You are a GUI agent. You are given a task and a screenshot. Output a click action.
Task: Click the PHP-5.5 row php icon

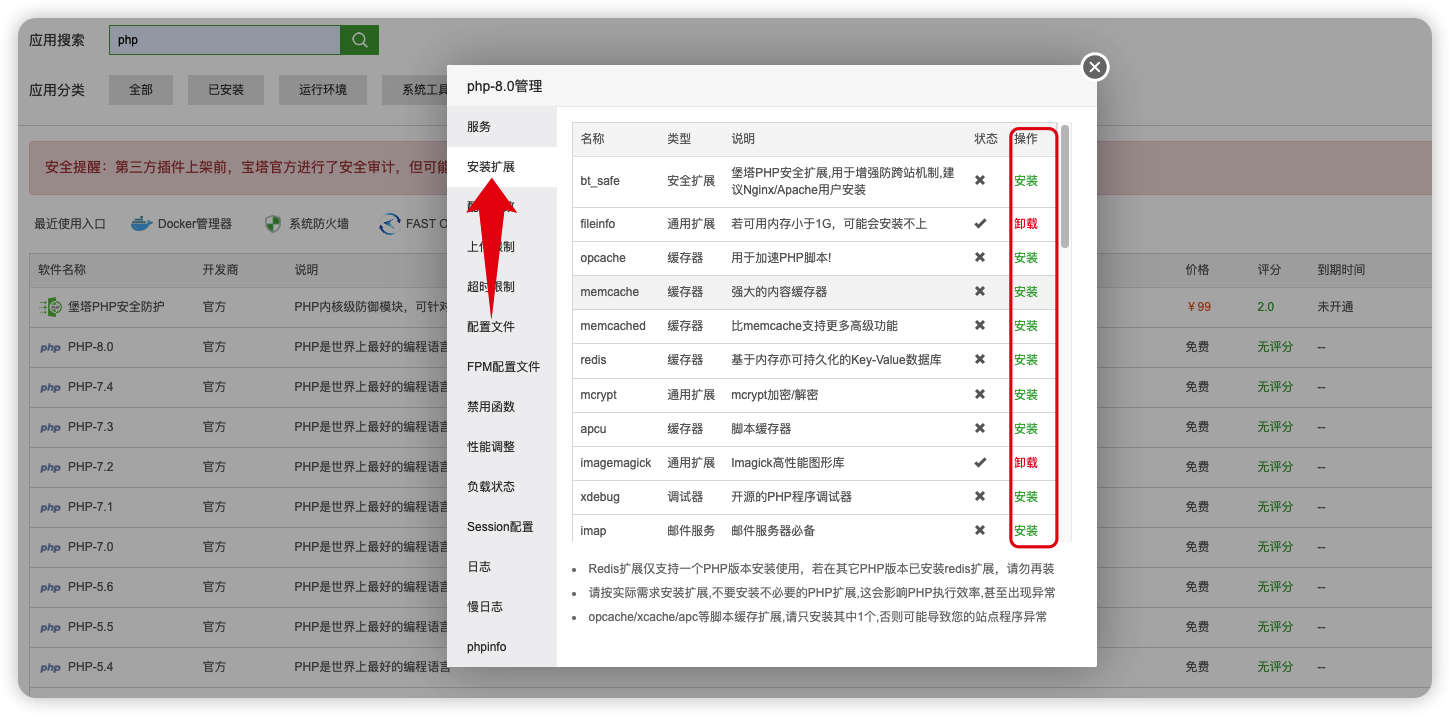tap(50, 628)
